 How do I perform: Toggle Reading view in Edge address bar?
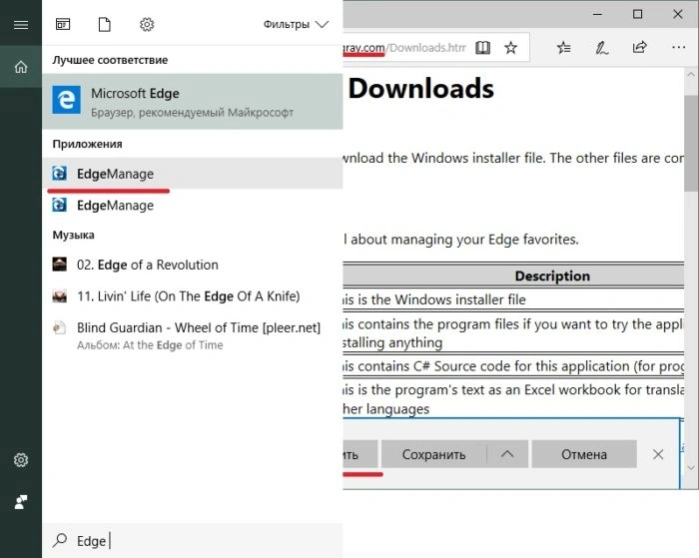click(x=482, y=48)
